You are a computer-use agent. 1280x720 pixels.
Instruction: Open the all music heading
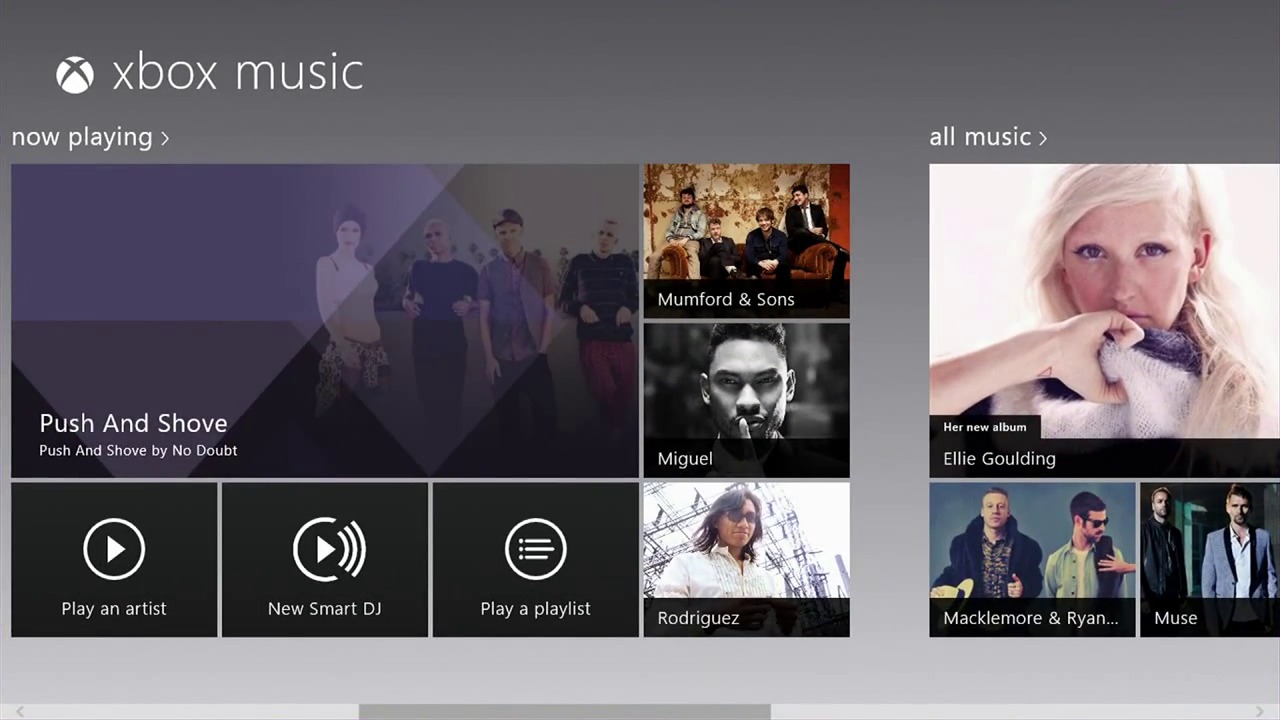pyautogui.click(x=979, y=137)
